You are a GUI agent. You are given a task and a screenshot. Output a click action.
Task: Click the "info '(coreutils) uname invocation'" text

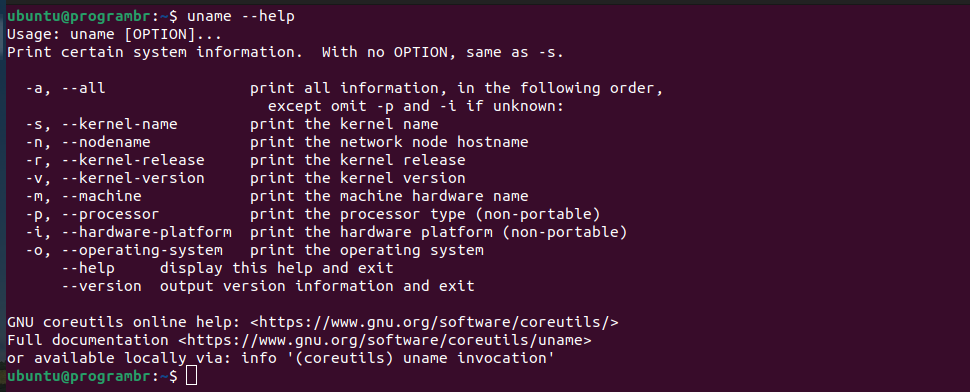click(x=397, y=358)
